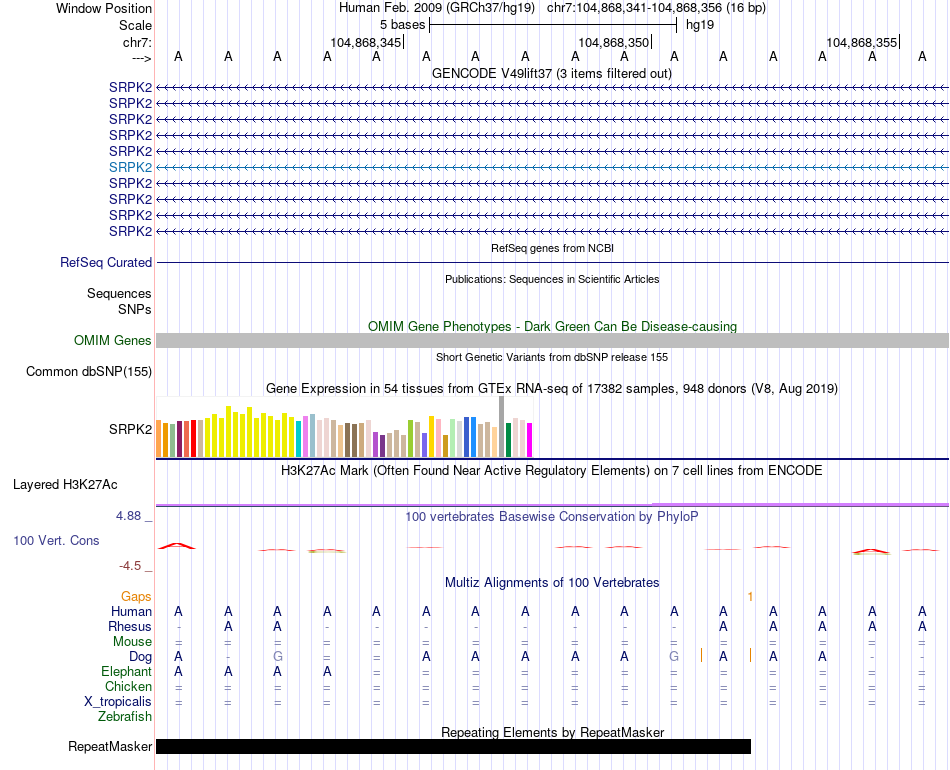Image resolution: width=950 pixels, height=770 pixels.
Task: Select the Dog alignment row label
Action: coord(141,657)
